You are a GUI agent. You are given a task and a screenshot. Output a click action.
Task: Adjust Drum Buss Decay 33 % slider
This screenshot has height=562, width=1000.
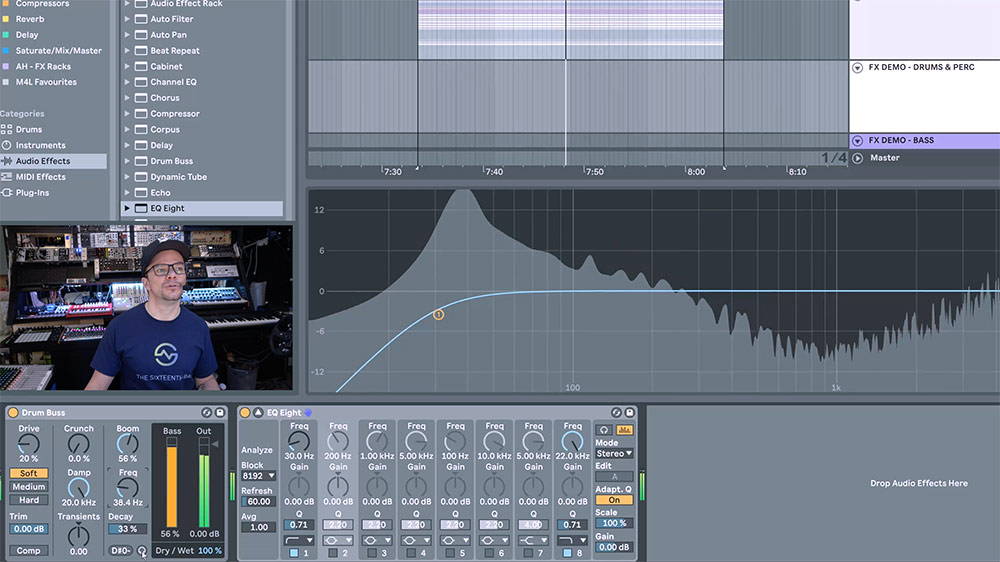pos(128,529)
